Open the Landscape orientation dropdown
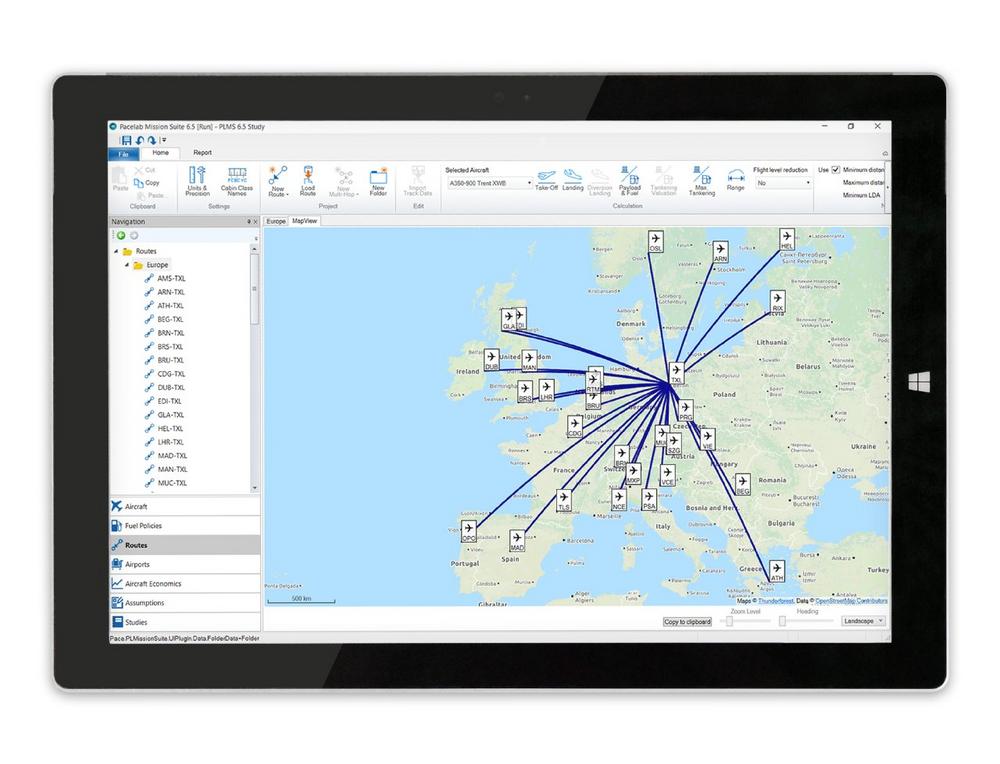1000x764 pixels. click(864, 621)
